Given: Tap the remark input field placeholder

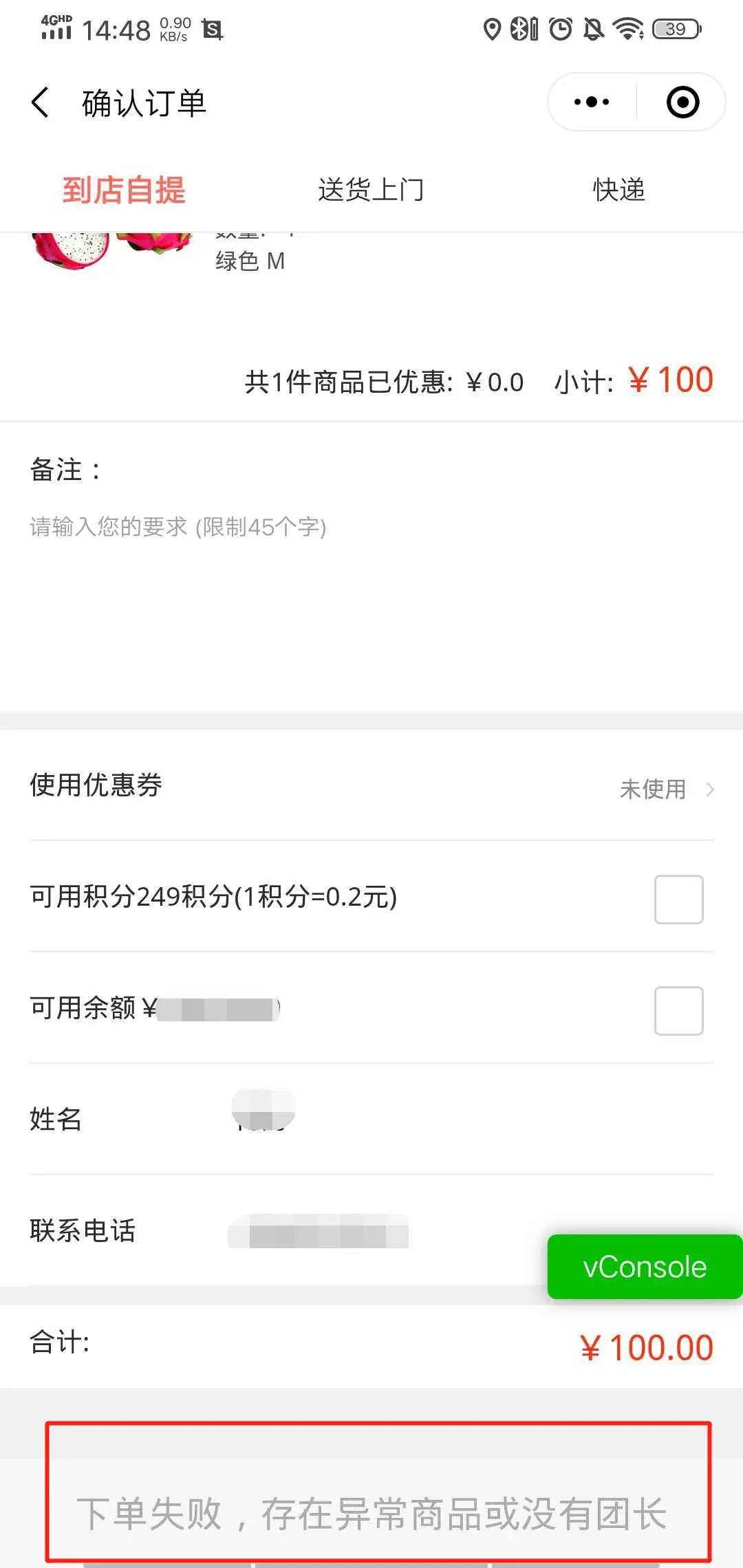Looking at the screenshot, I should (x=177, y=527).
